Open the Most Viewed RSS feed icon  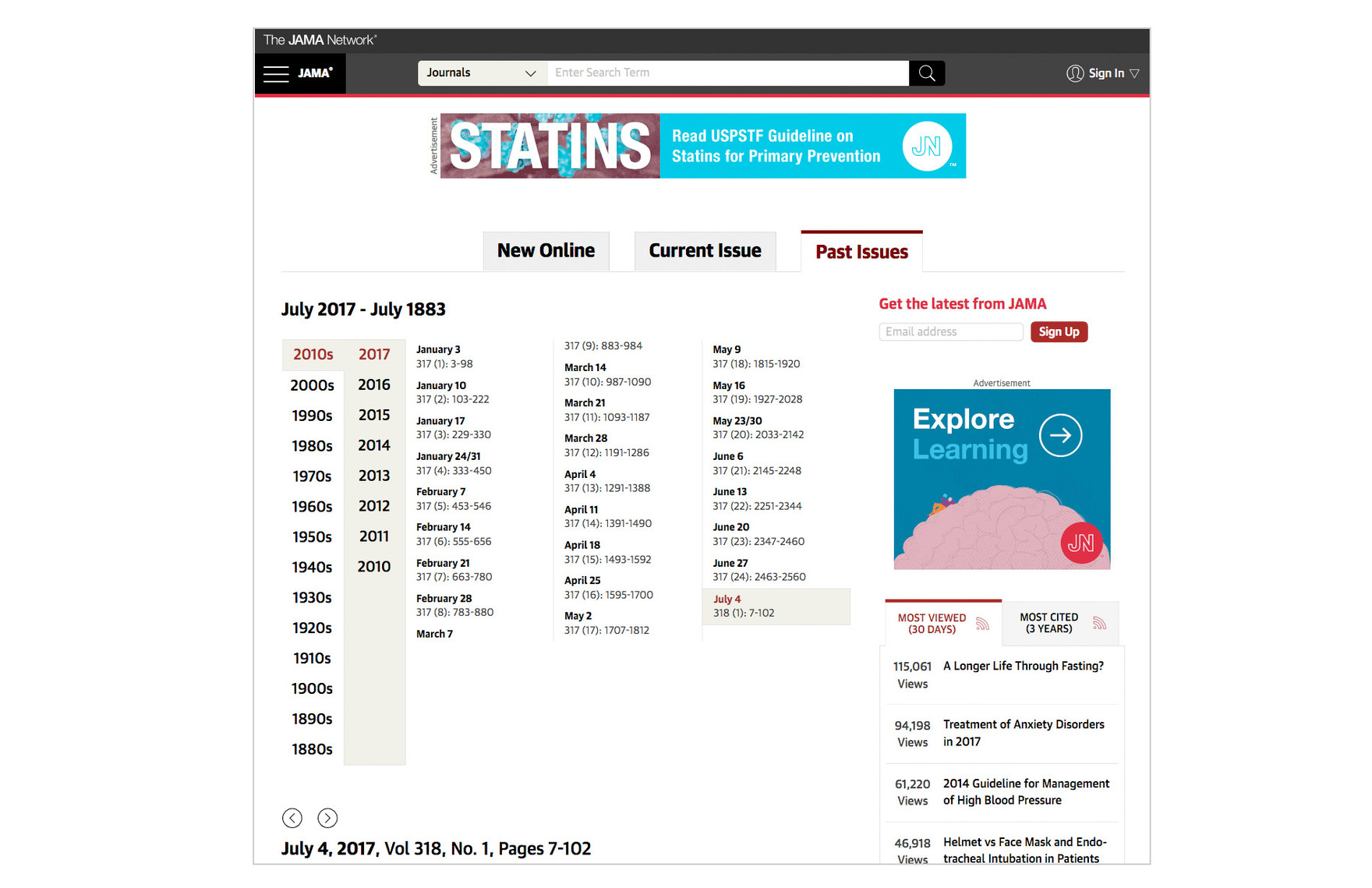pyautogui.click(x=982, y=624)
